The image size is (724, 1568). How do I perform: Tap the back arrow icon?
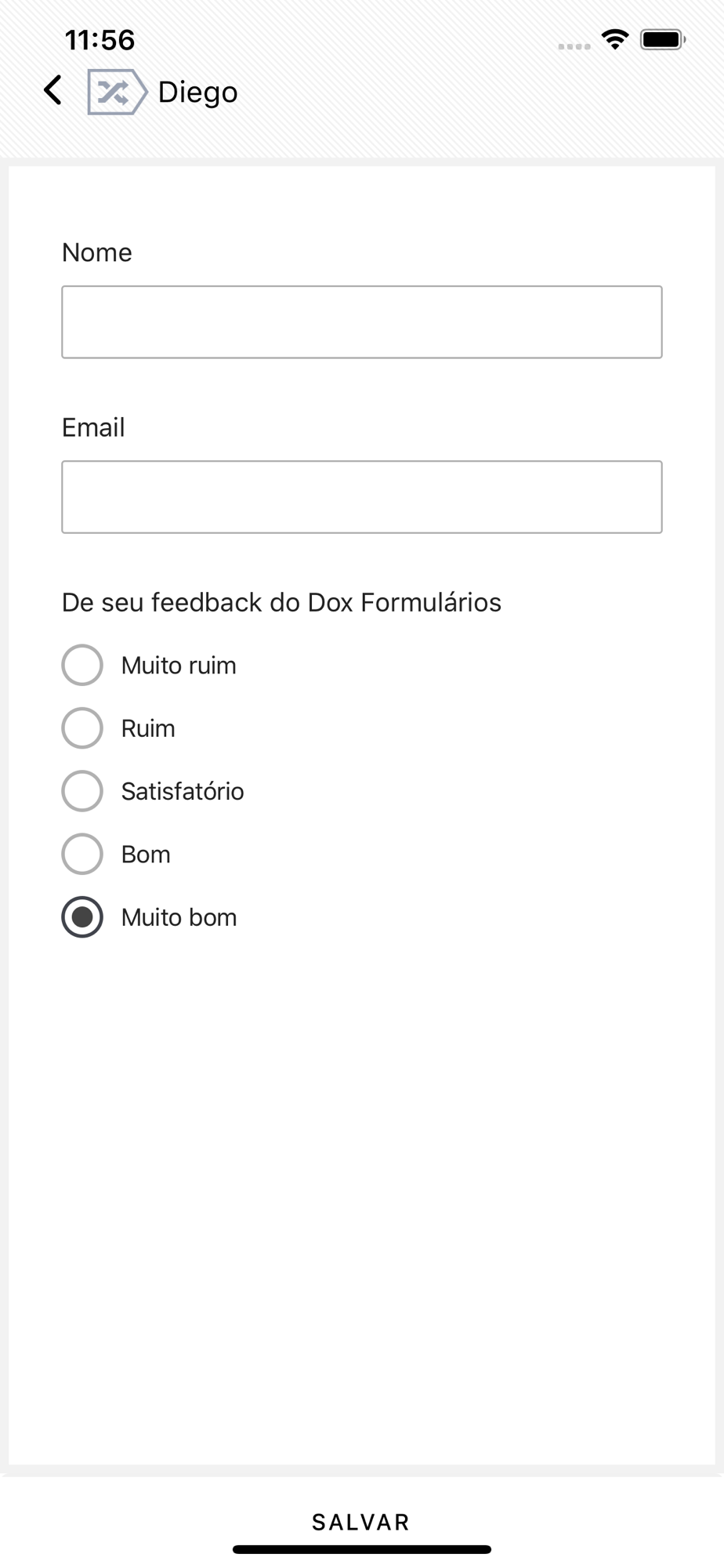click(x=52, y=90)
